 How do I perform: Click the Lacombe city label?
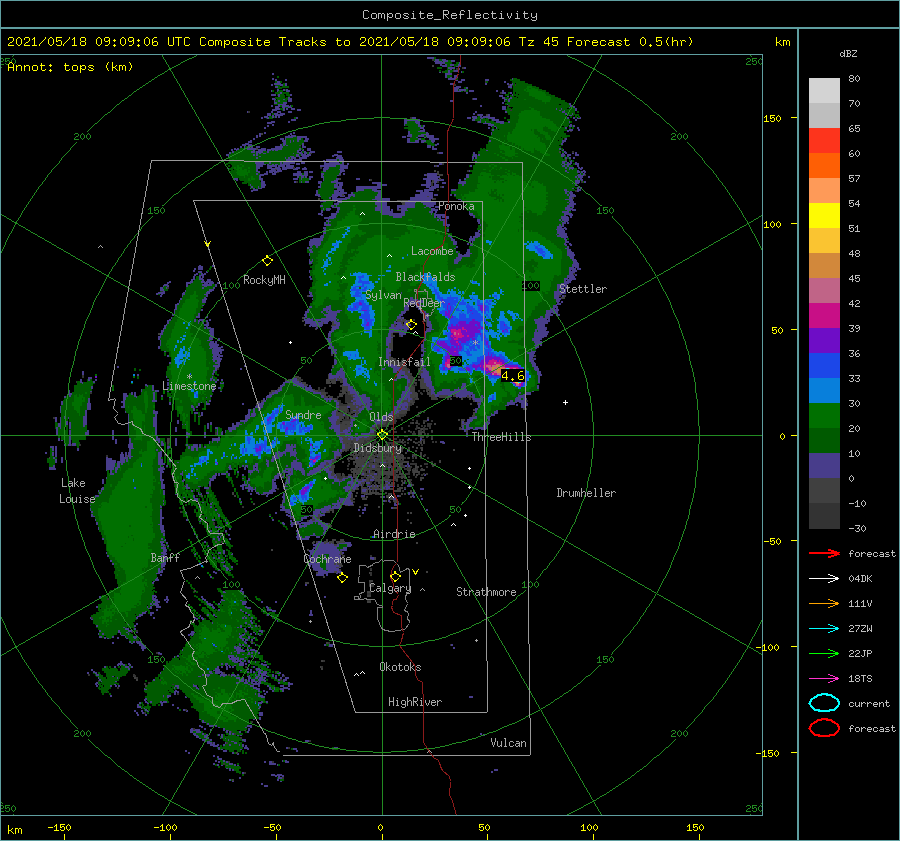432,251
